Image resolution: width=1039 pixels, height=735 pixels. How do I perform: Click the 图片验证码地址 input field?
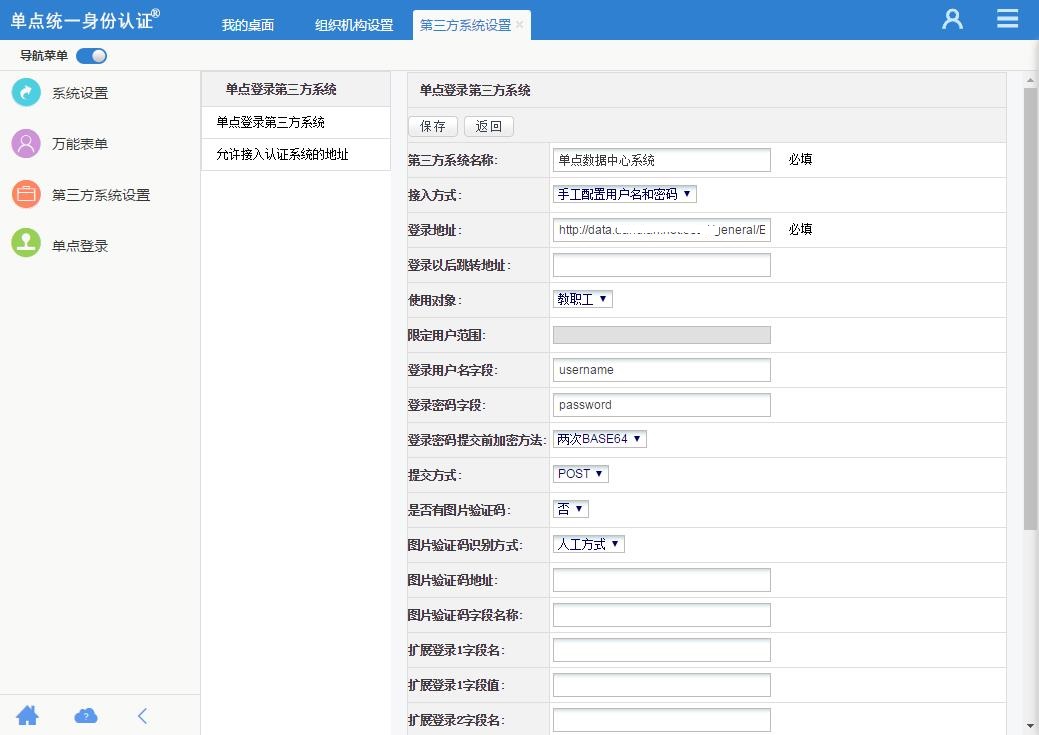tap(661, 580)
